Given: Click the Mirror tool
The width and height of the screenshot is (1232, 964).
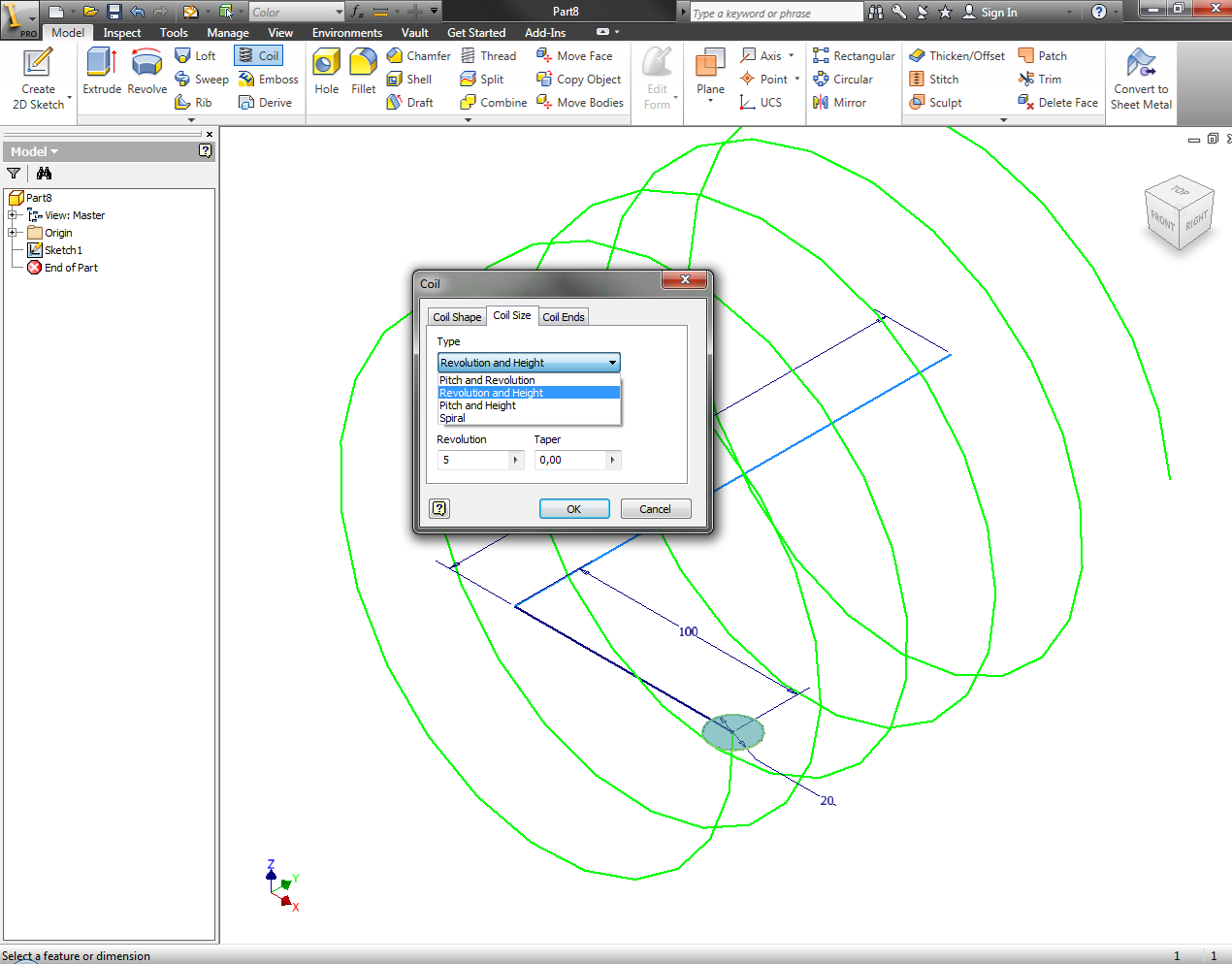Looking at the screenshot, I should (840, 103).
